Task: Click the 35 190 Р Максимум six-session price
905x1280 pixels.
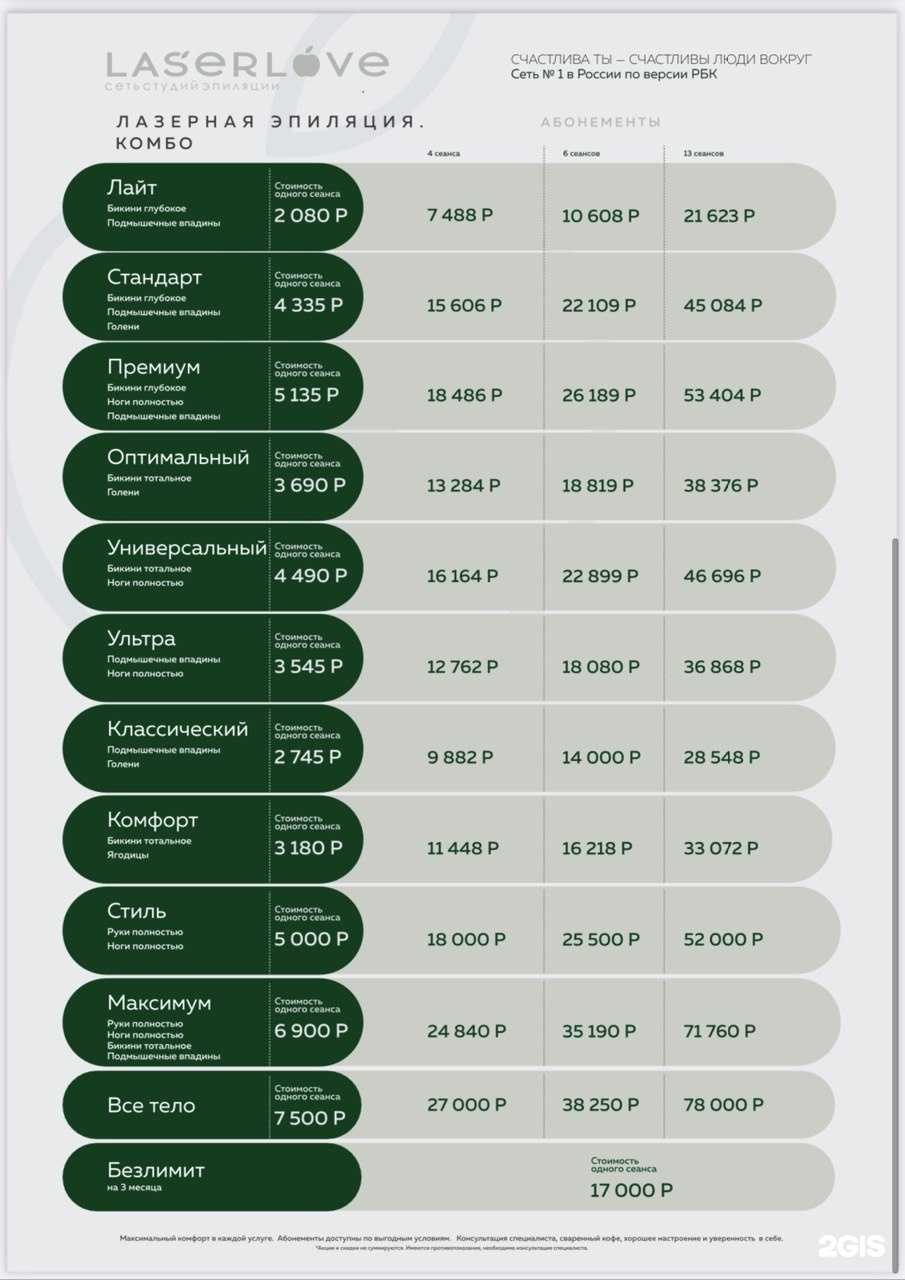Action: coord(599,1031)
